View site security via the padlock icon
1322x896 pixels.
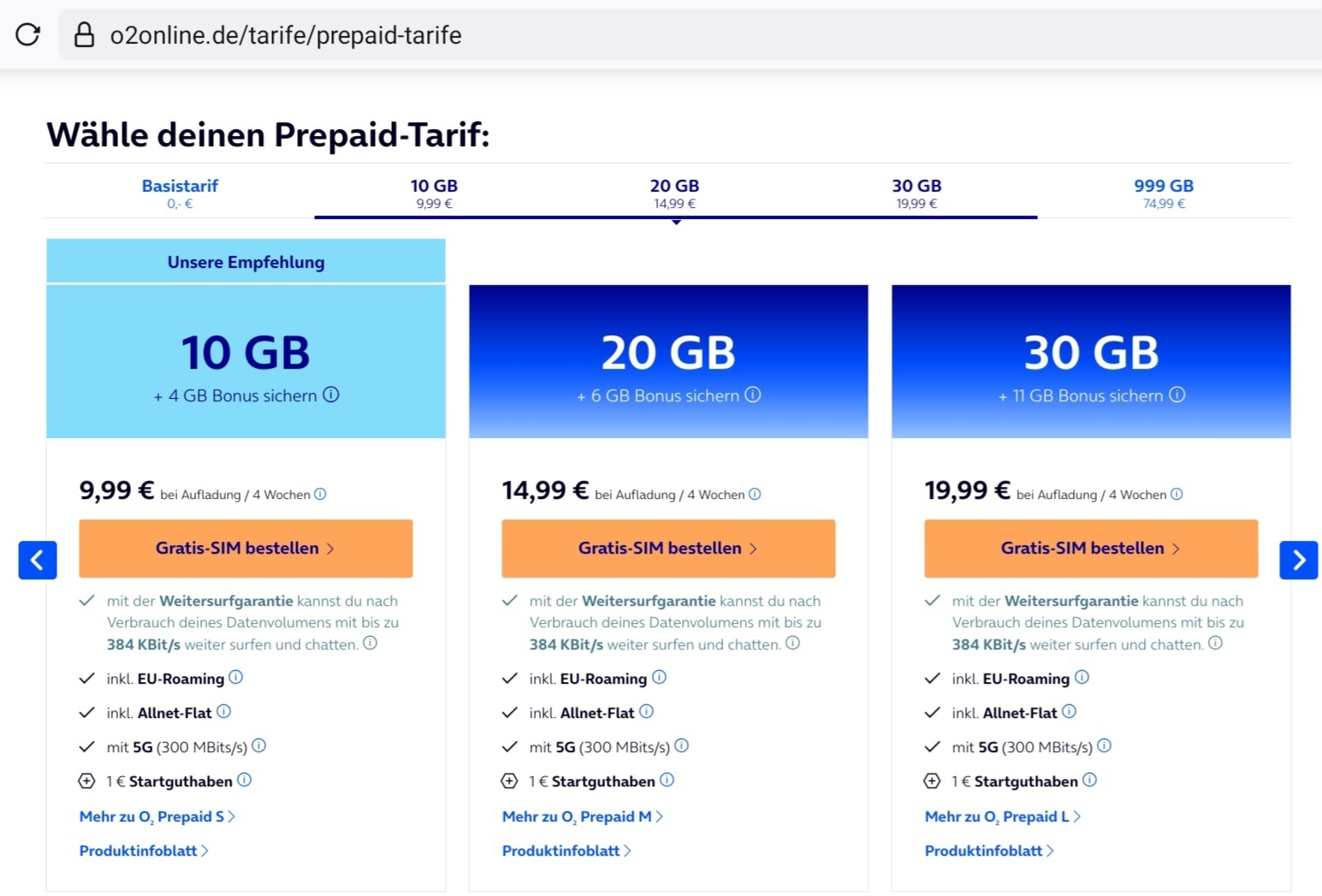coord(84,34)
